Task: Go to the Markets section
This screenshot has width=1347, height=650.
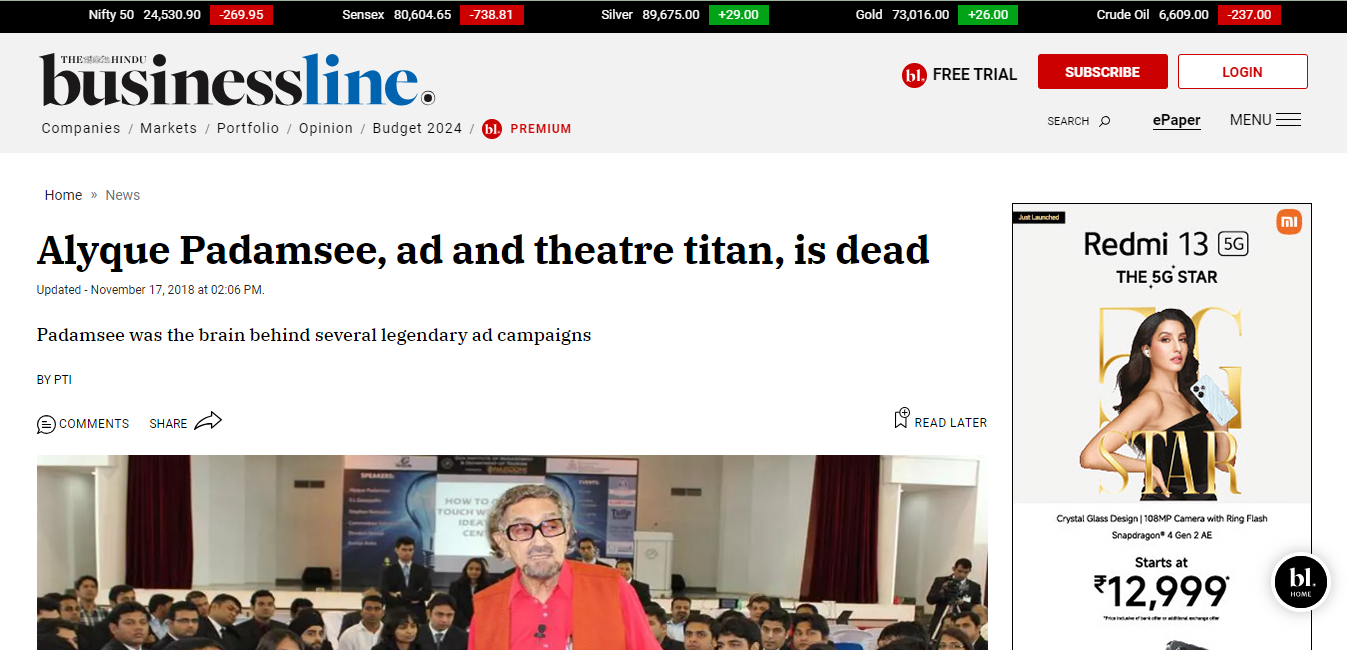Action: click(168, 128)
